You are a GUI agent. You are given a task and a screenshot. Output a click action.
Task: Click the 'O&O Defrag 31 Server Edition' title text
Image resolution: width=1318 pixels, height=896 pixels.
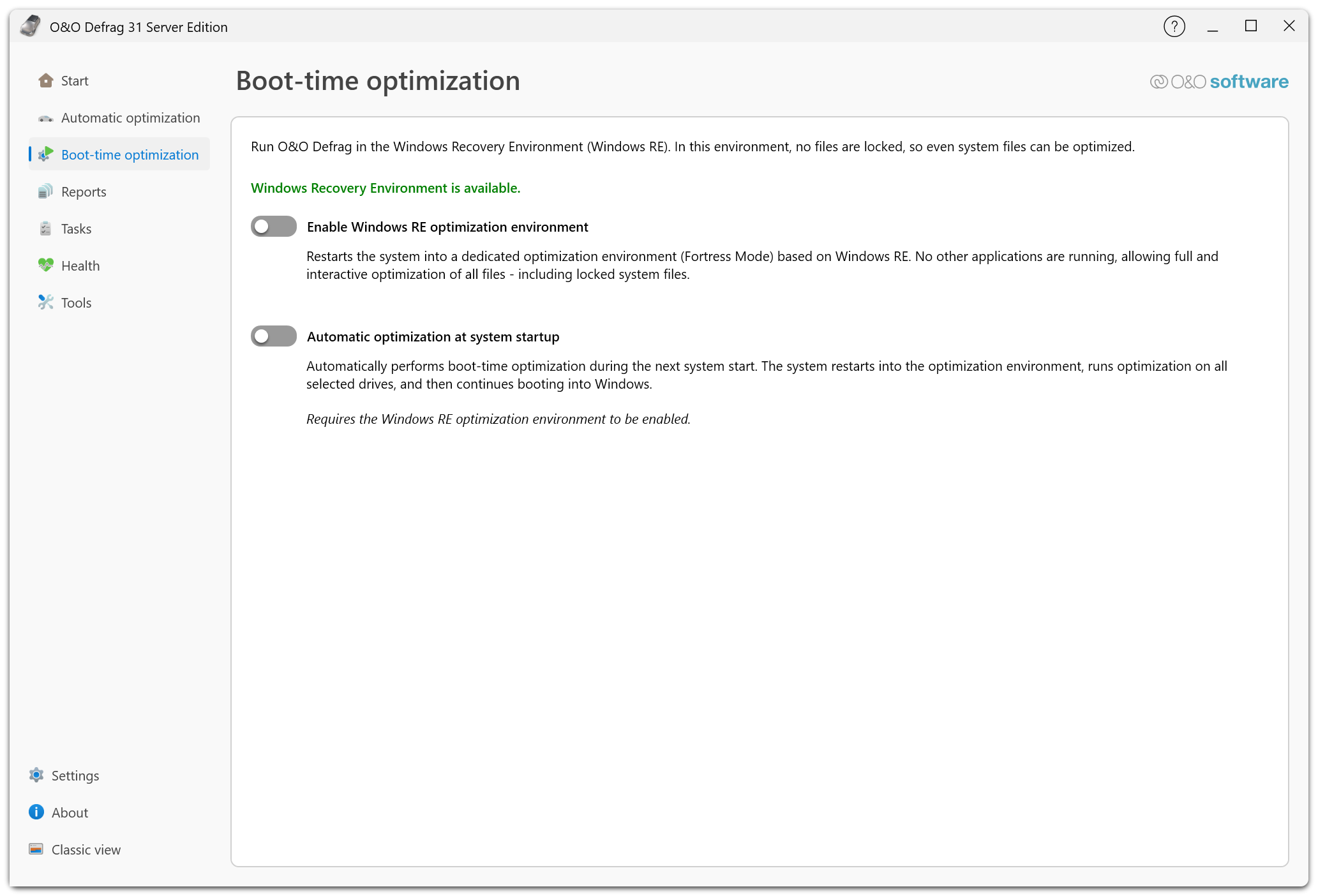coord(139,27)
